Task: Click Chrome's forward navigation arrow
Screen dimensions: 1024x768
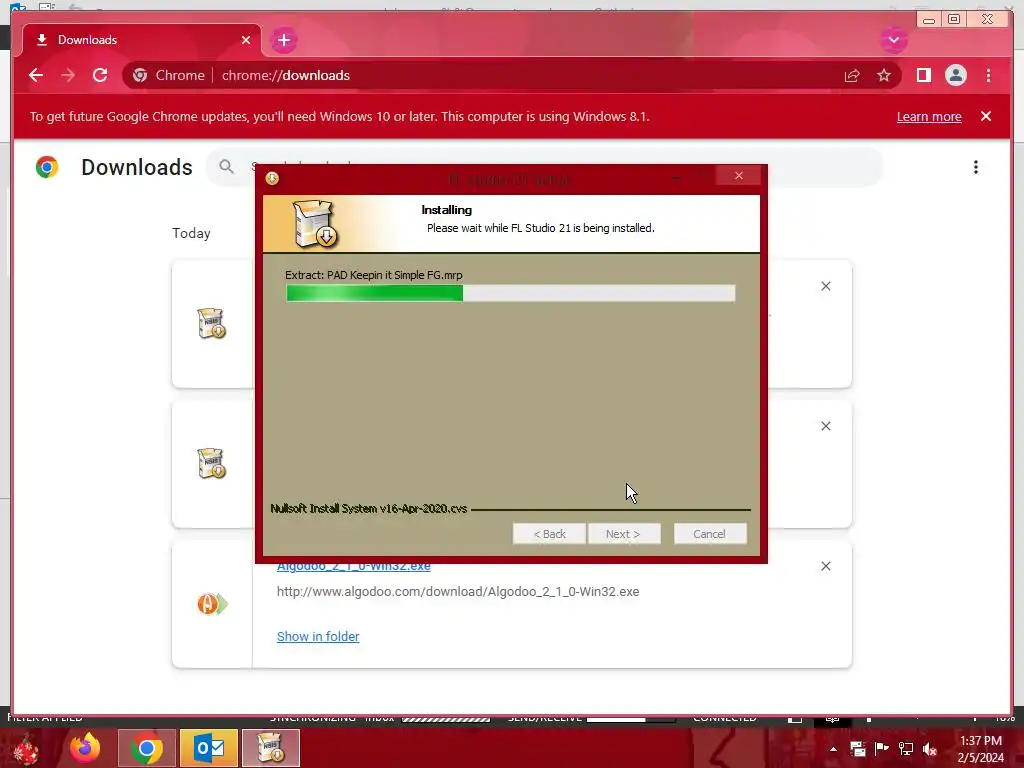Action: tap(68, 75)
